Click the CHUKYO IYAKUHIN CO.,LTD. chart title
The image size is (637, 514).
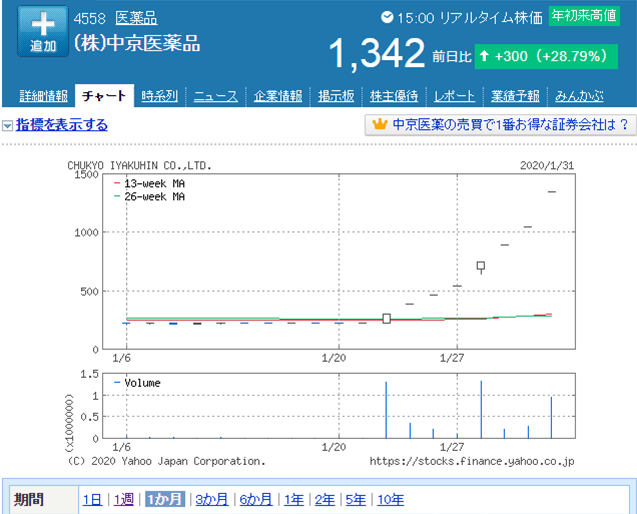point(139,166)
